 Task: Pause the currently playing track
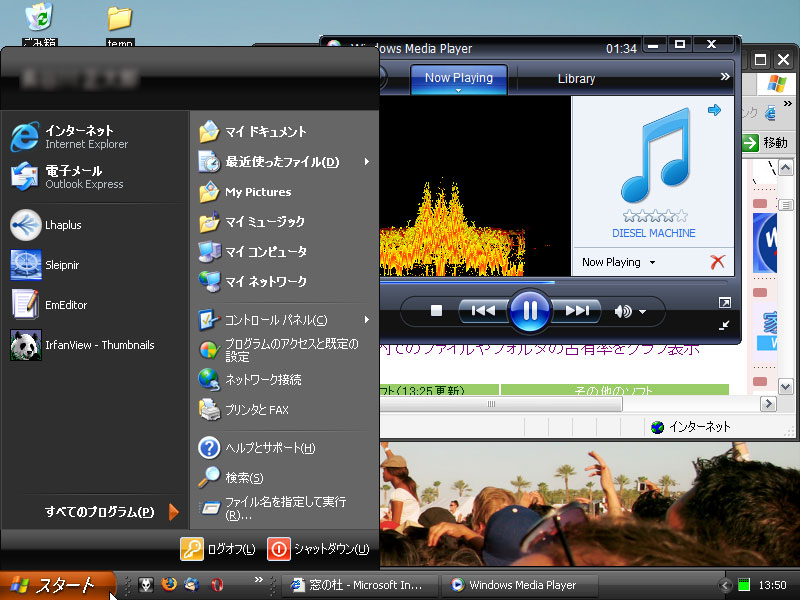[x=529, y=311]
